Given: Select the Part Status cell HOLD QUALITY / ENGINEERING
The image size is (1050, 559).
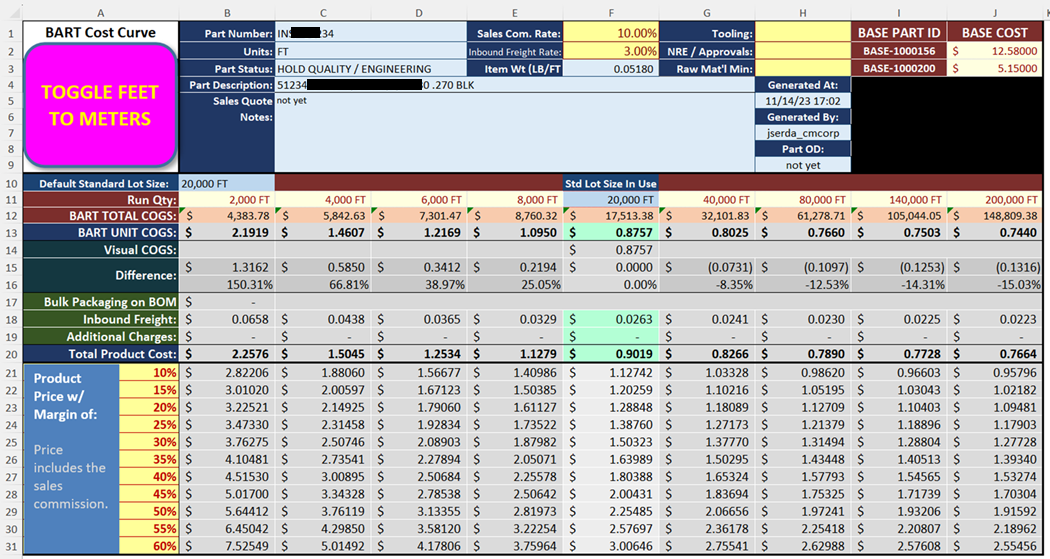Looking at the screenshot, I should click(x=371, y=68).
